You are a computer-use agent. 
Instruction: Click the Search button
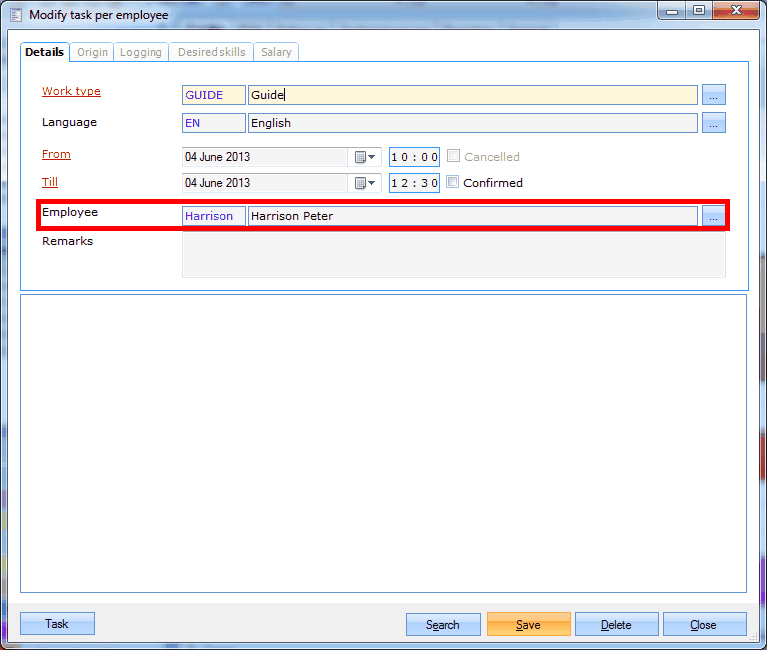pyautogui.click(x=443, y=625)
